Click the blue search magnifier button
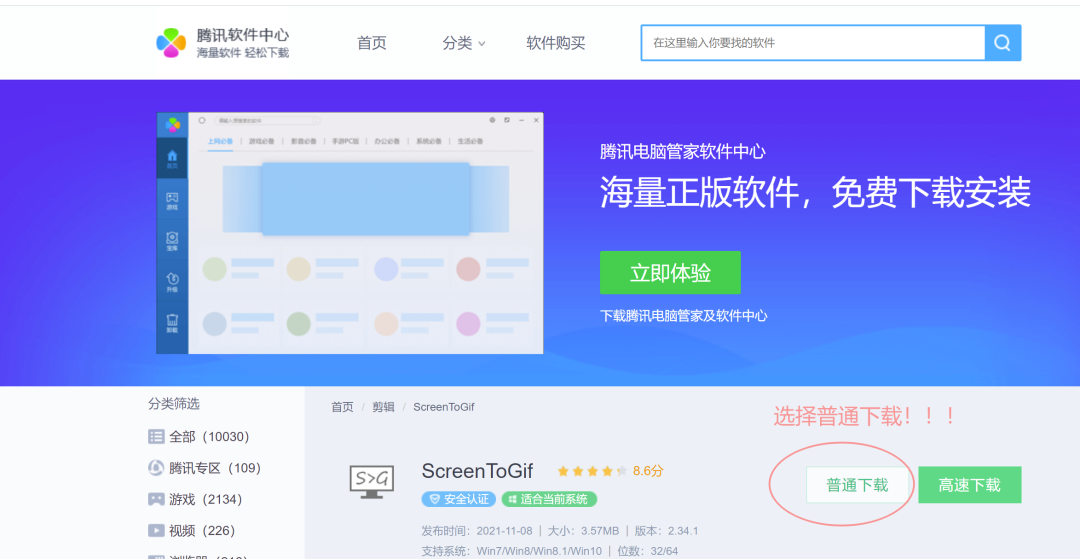The width and height of the screenshot is (1080, 559). click(1003, 43)
